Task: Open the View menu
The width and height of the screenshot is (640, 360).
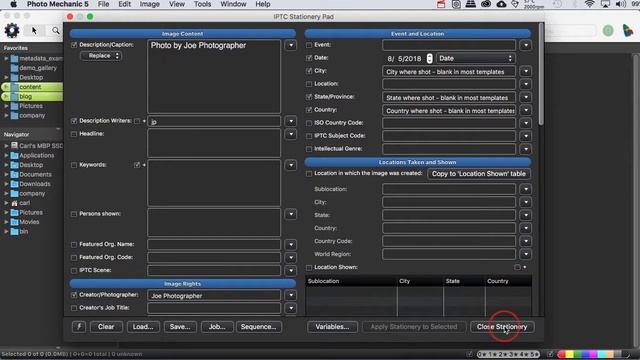Action: (x=177, y=4)
